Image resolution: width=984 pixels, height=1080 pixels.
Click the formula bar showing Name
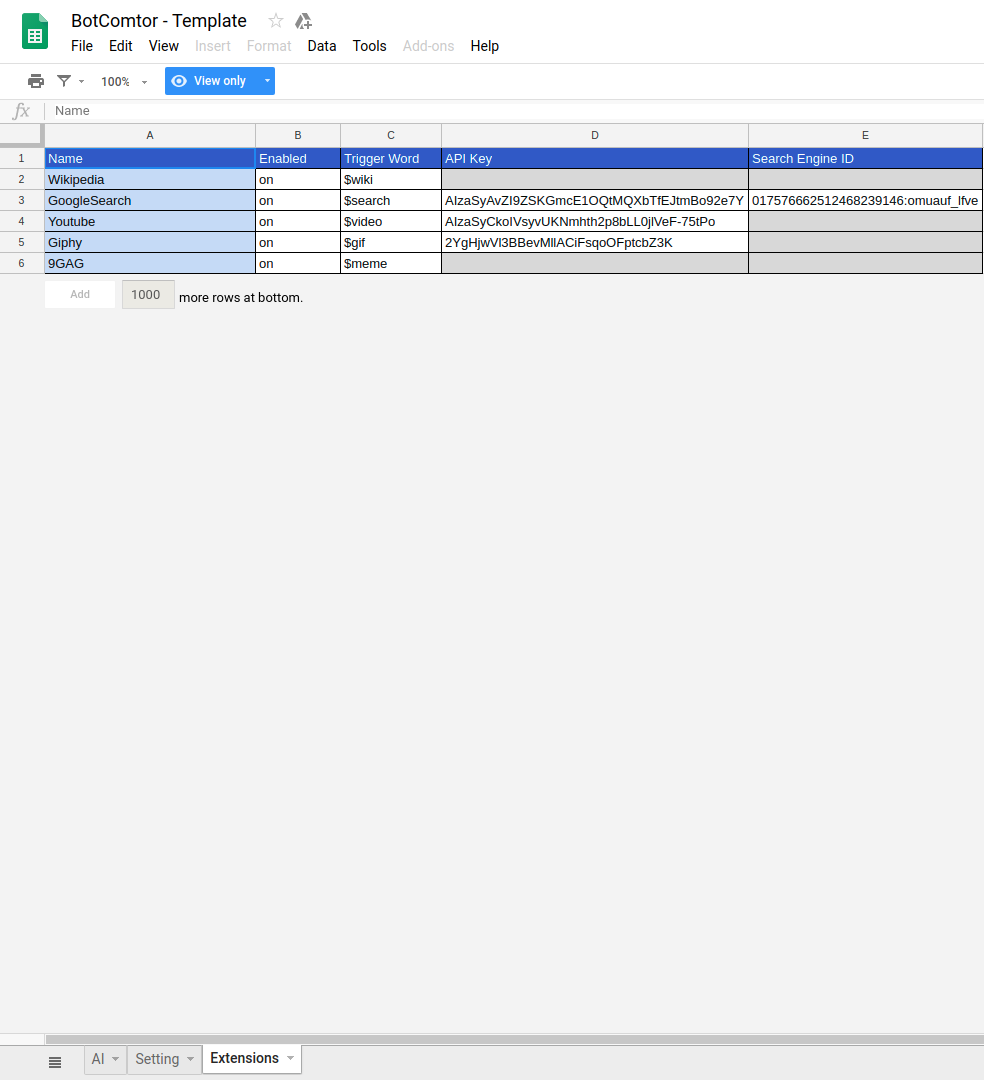tap(516, 111)
